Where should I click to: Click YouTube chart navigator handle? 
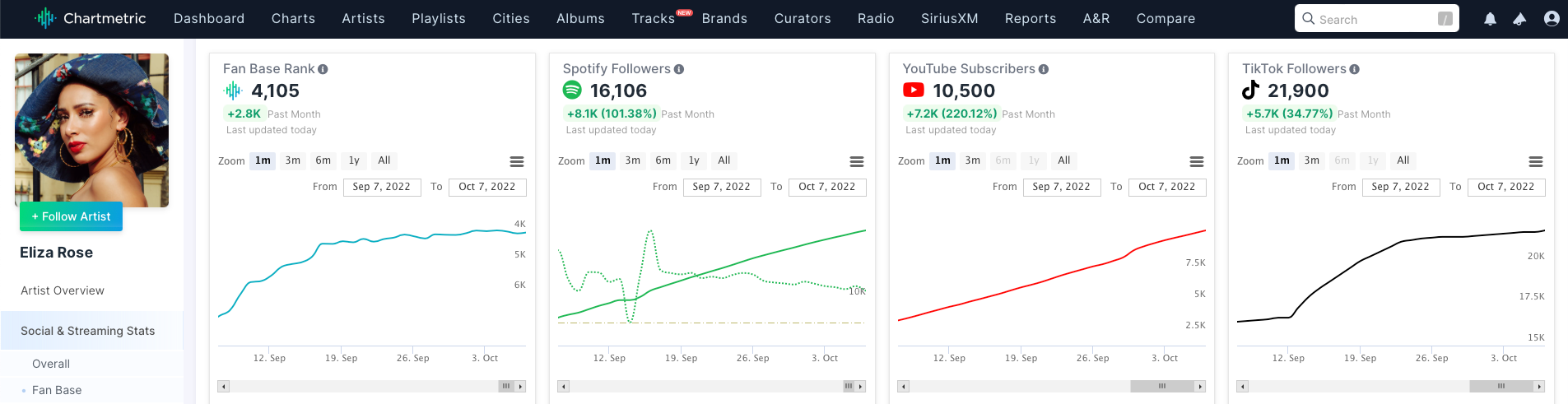[x=1162, y=386]
